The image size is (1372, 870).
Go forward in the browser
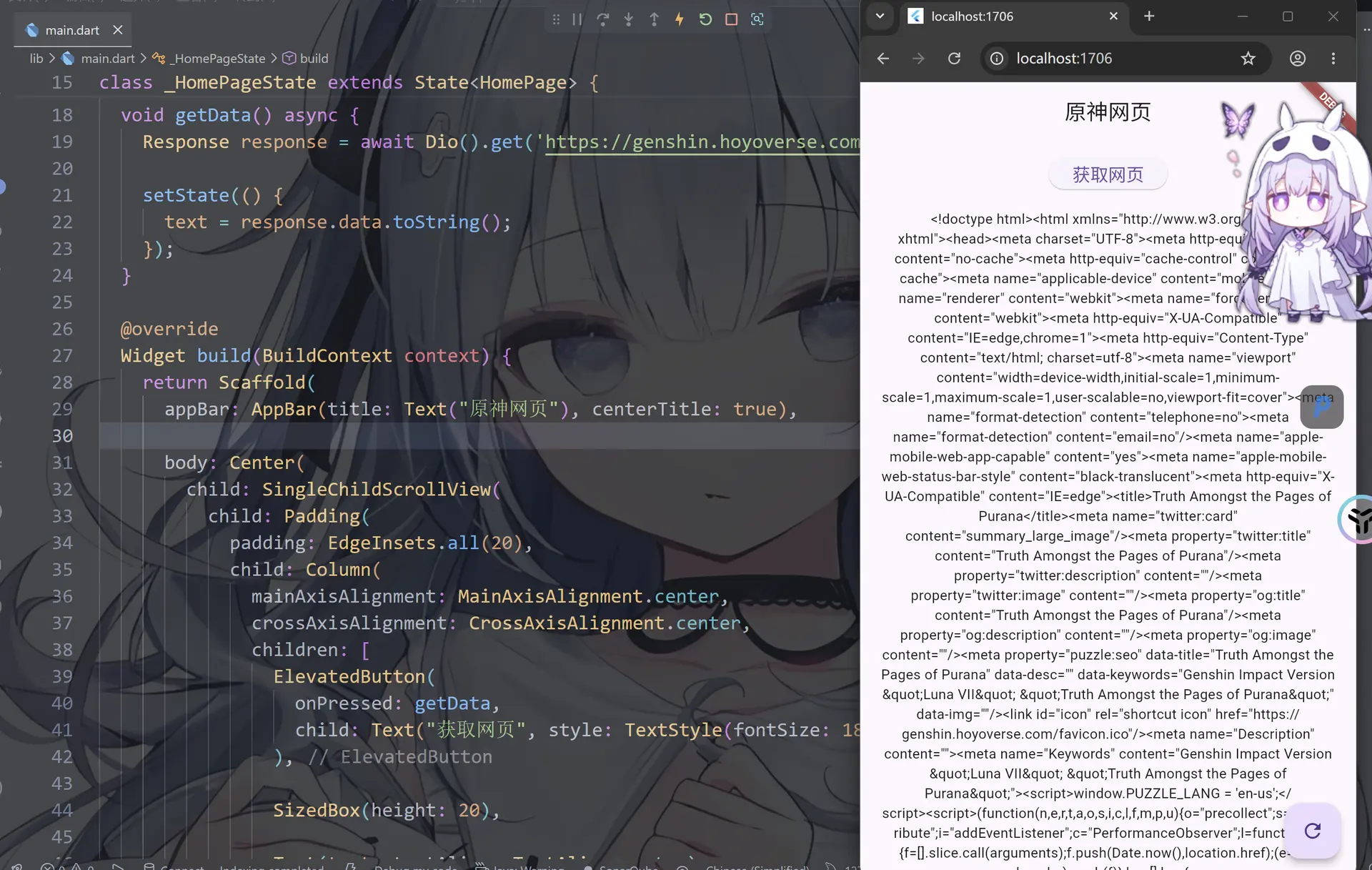click(918, 59)
